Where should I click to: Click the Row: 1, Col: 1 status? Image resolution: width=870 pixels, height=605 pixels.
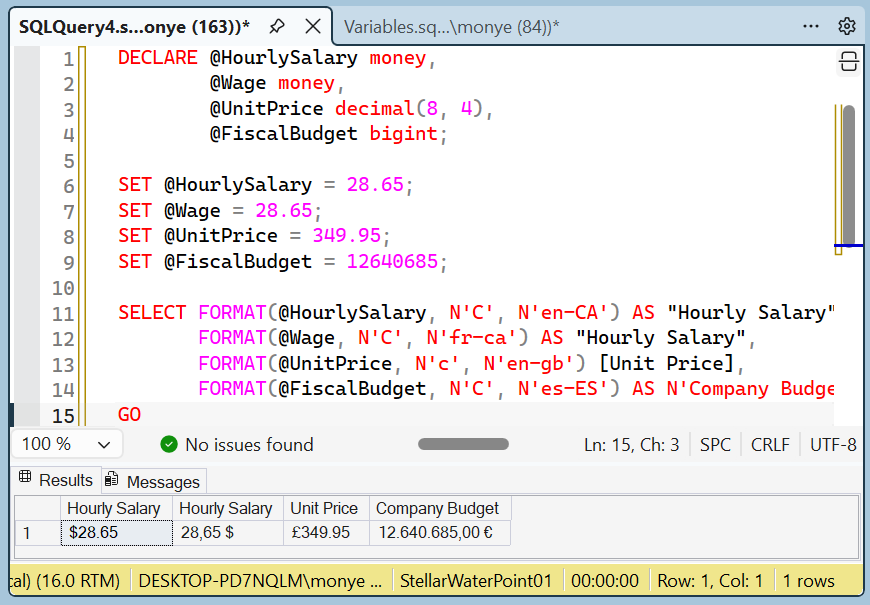[x=710, y=581]
